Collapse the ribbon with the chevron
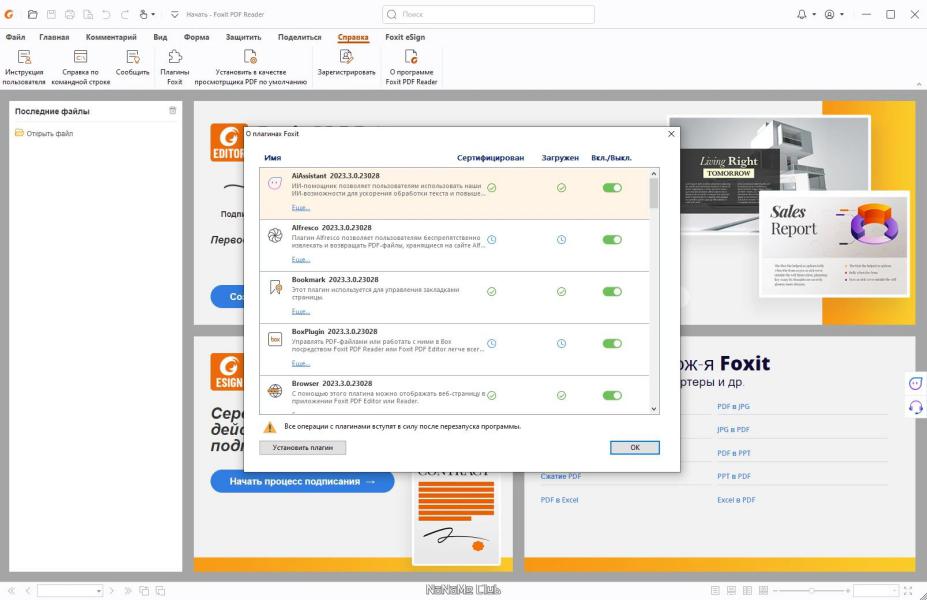The height and width of the screenshot is (600, 927). pyautogui.click(x=919, y=85)
